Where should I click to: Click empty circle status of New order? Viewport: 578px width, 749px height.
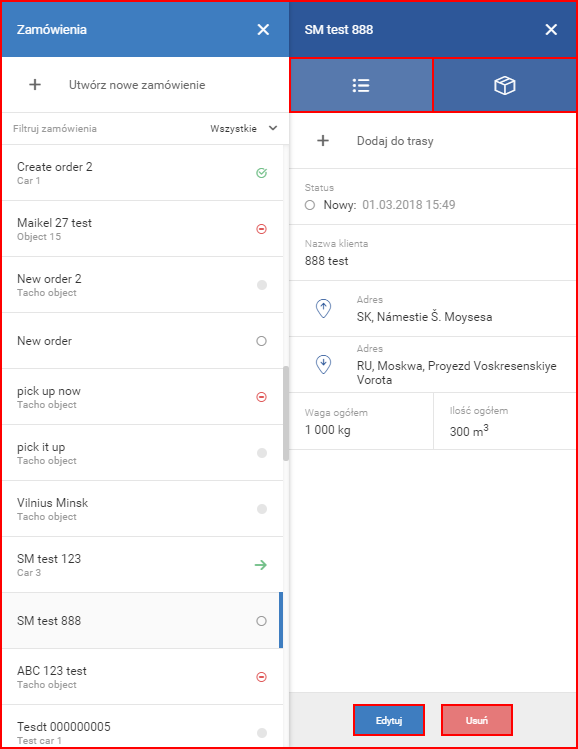[x=261, y=341]
